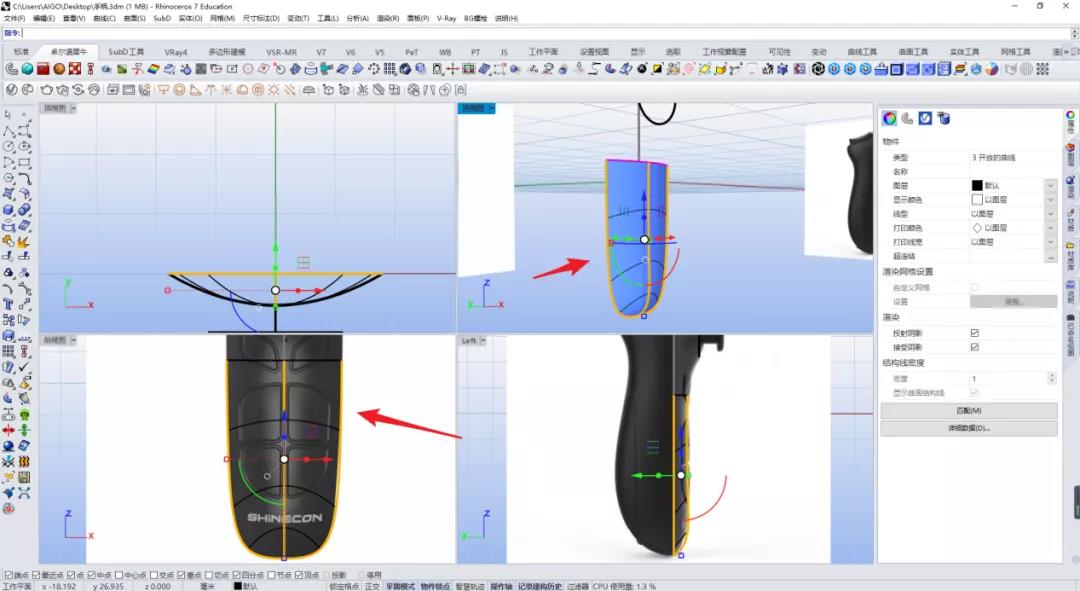Open the display color dropdown arrow
Image resolution: width=1080 pixels, height=591 pixels.
tap(1050, 200)
